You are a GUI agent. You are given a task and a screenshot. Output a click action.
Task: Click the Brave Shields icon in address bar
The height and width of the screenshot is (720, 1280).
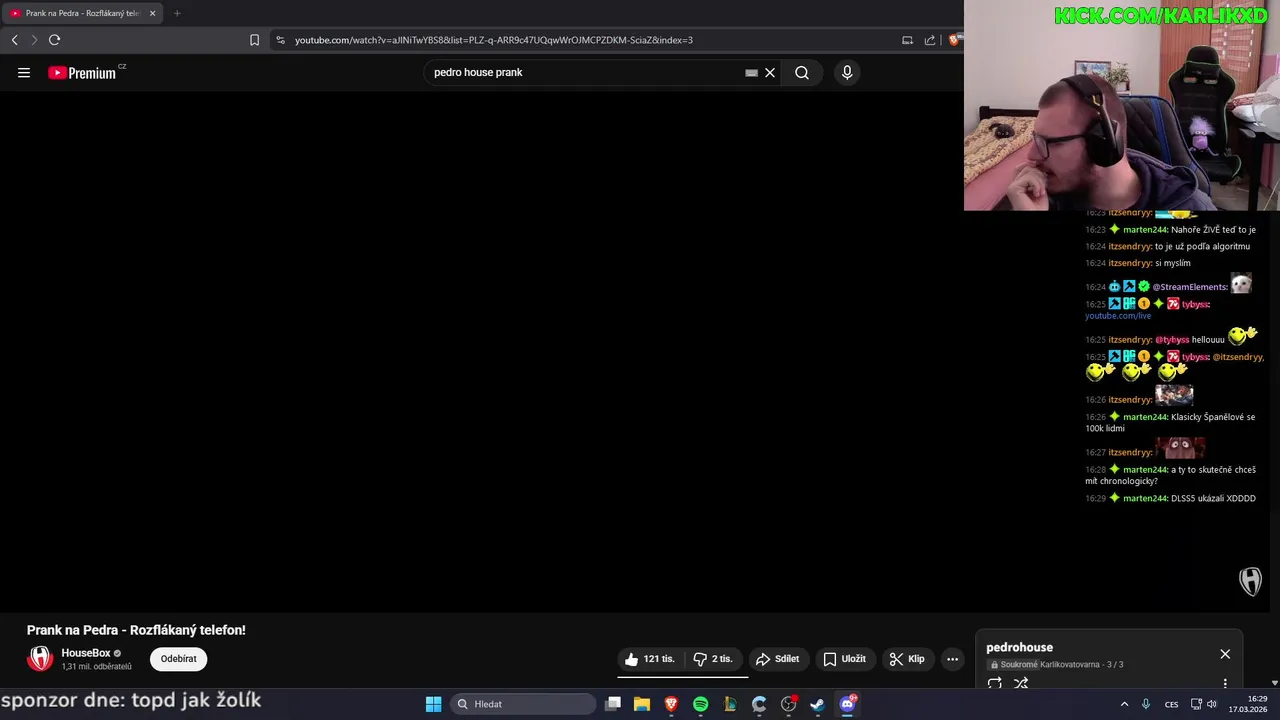click(955, 40)
